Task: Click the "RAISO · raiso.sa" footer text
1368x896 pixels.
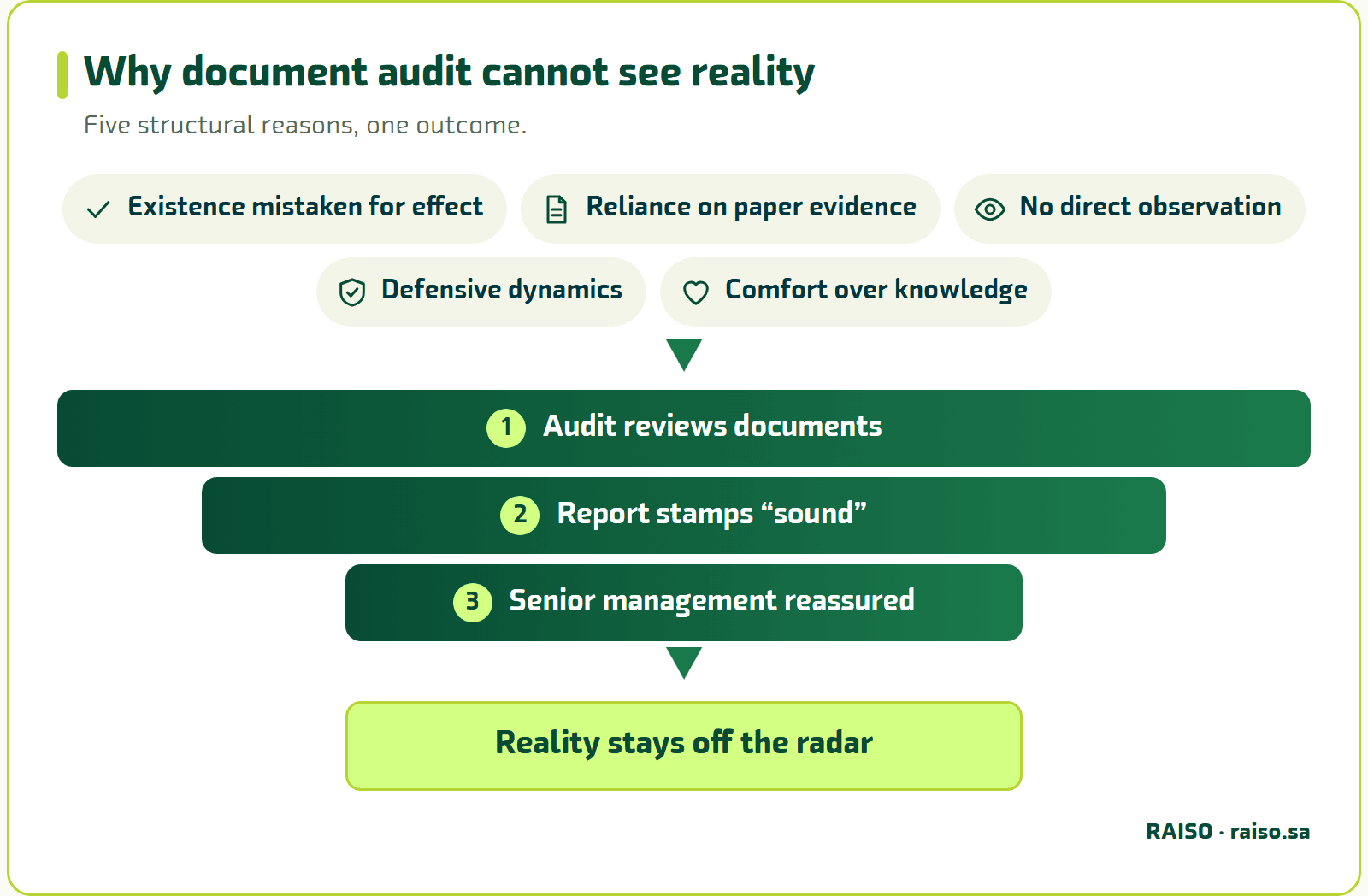Action: tap(1228, 832)
